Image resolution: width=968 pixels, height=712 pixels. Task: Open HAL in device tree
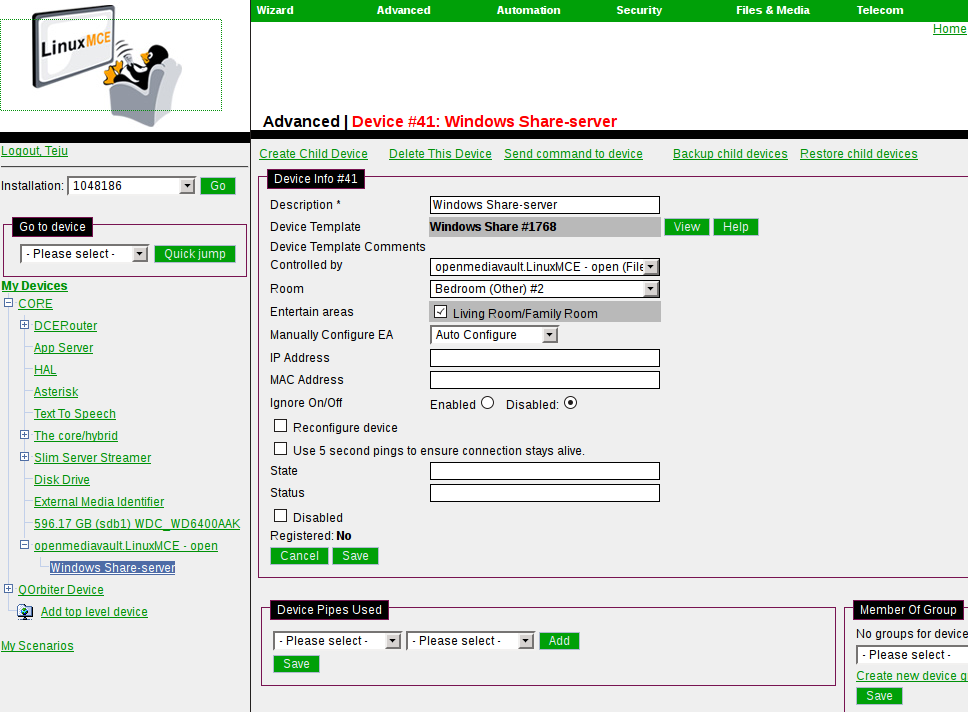45,370
